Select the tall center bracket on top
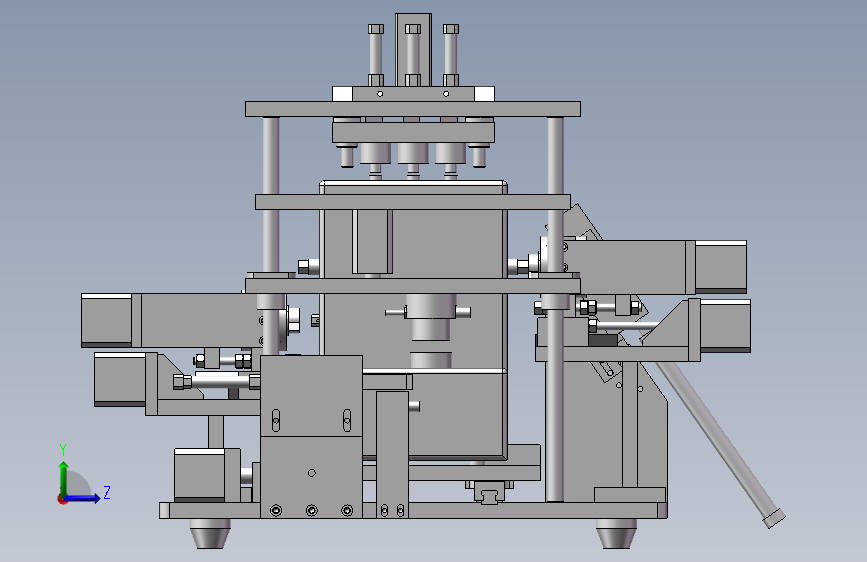 (x=413, y=50)
